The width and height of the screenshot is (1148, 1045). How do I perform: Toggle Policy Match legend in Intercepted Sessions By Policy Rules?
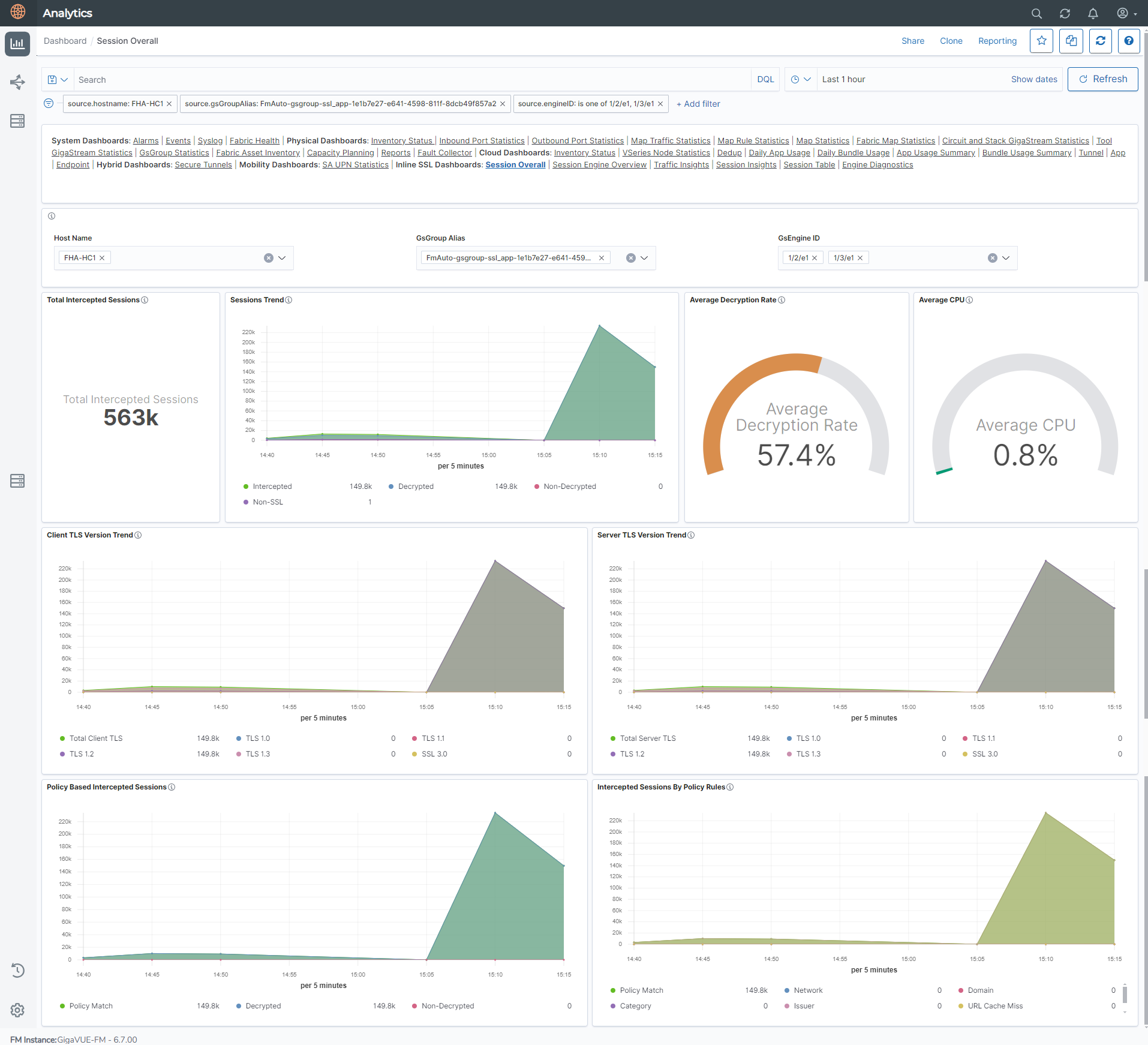[x=641, y=990]
